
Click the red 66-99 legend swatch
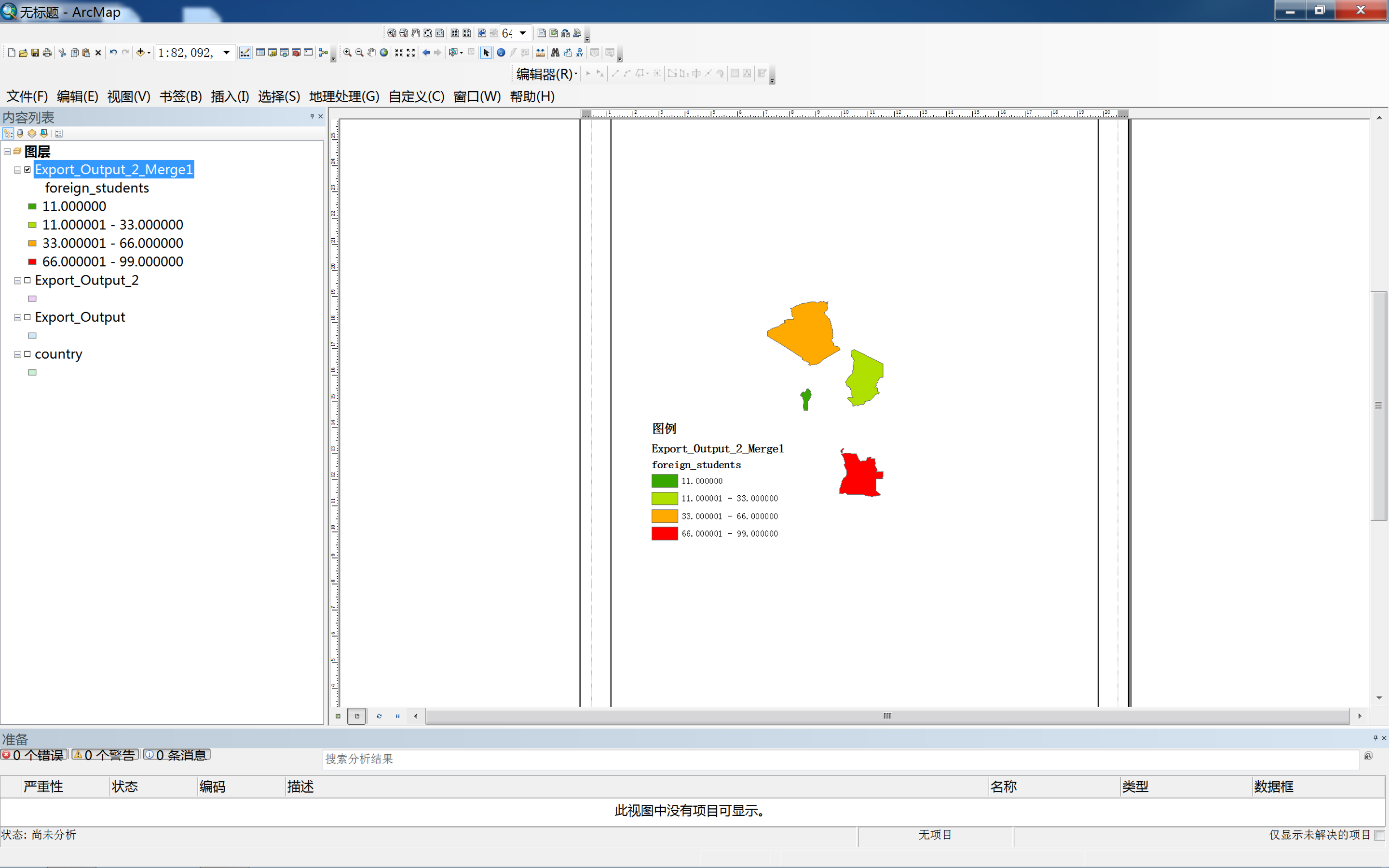(x=664, y=533)
